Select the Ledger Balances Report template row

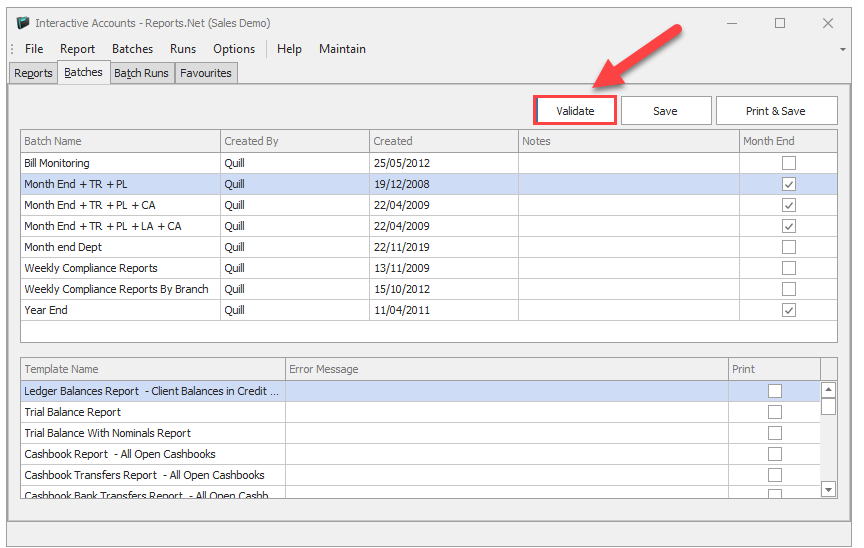[420, 391]
